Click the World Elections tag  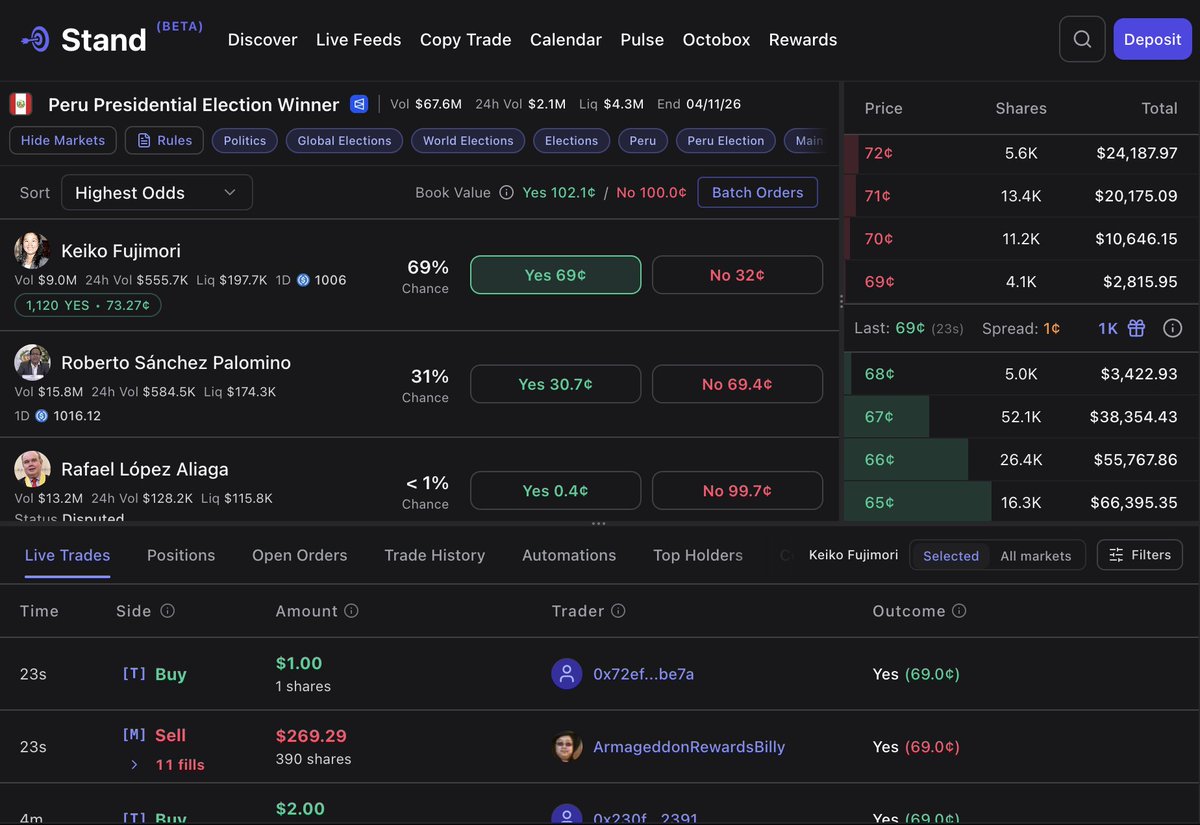tap(468, 141)
